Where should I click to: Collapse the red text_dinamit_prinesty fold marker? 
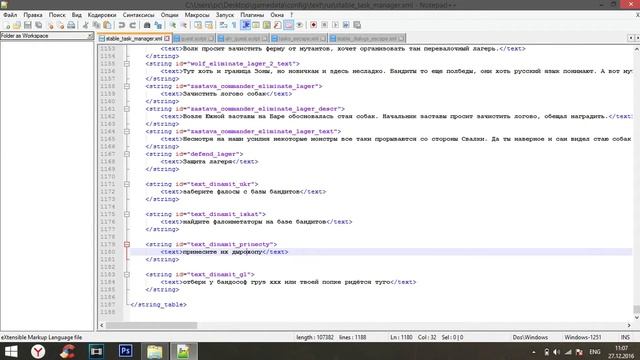(x=127, y=244)
